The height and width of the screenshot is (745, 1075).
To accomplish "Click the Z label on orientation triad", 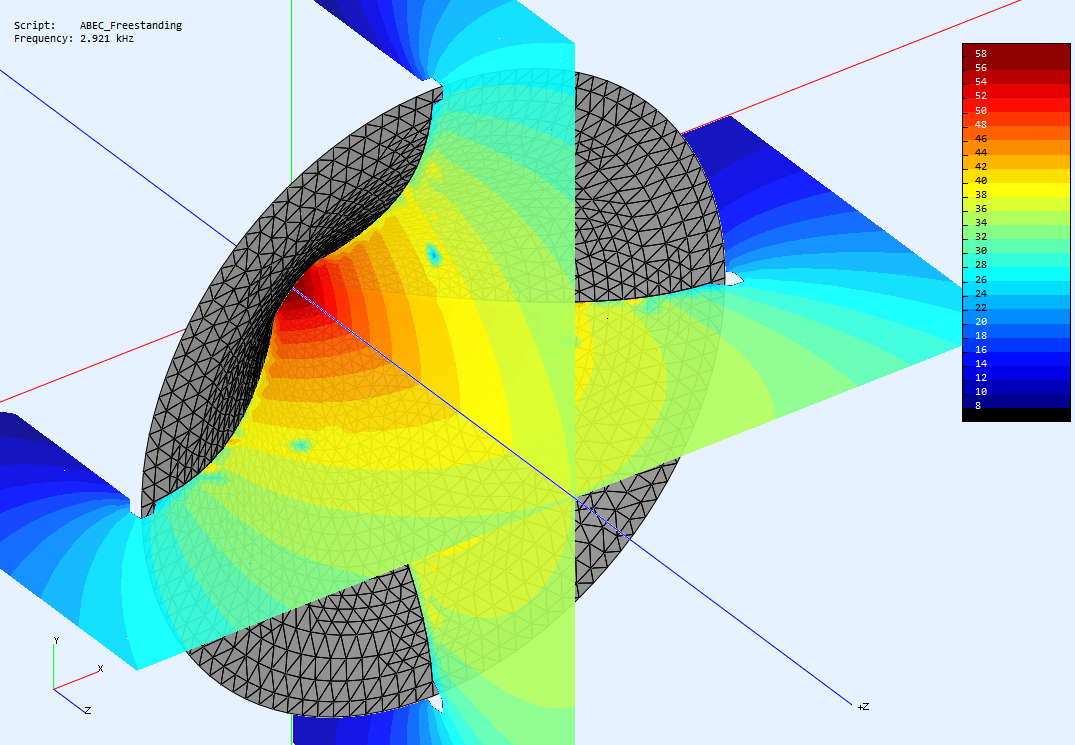I will coord(88,710).
